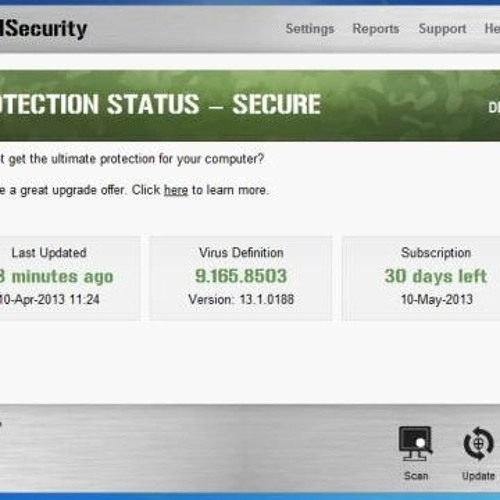Click the green 'minutes ago' text
Image resolution: width=500 pixels, height=500 pixels.
(x=57, y=276)
